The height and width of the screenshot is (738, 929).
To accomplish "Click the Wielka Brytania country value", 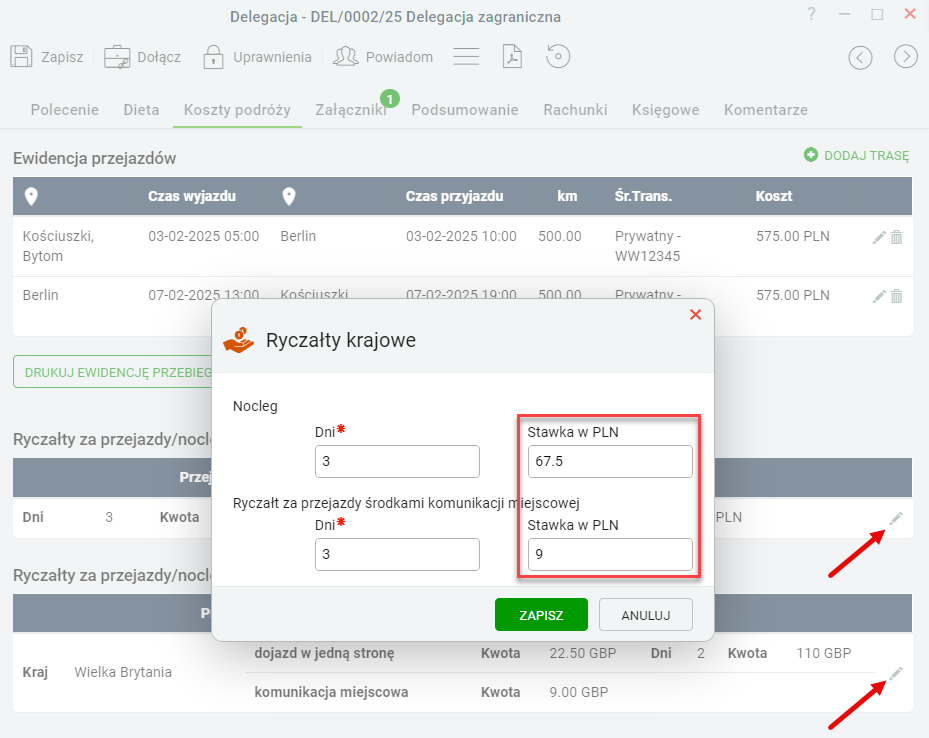I will click(x=123, y=672).
